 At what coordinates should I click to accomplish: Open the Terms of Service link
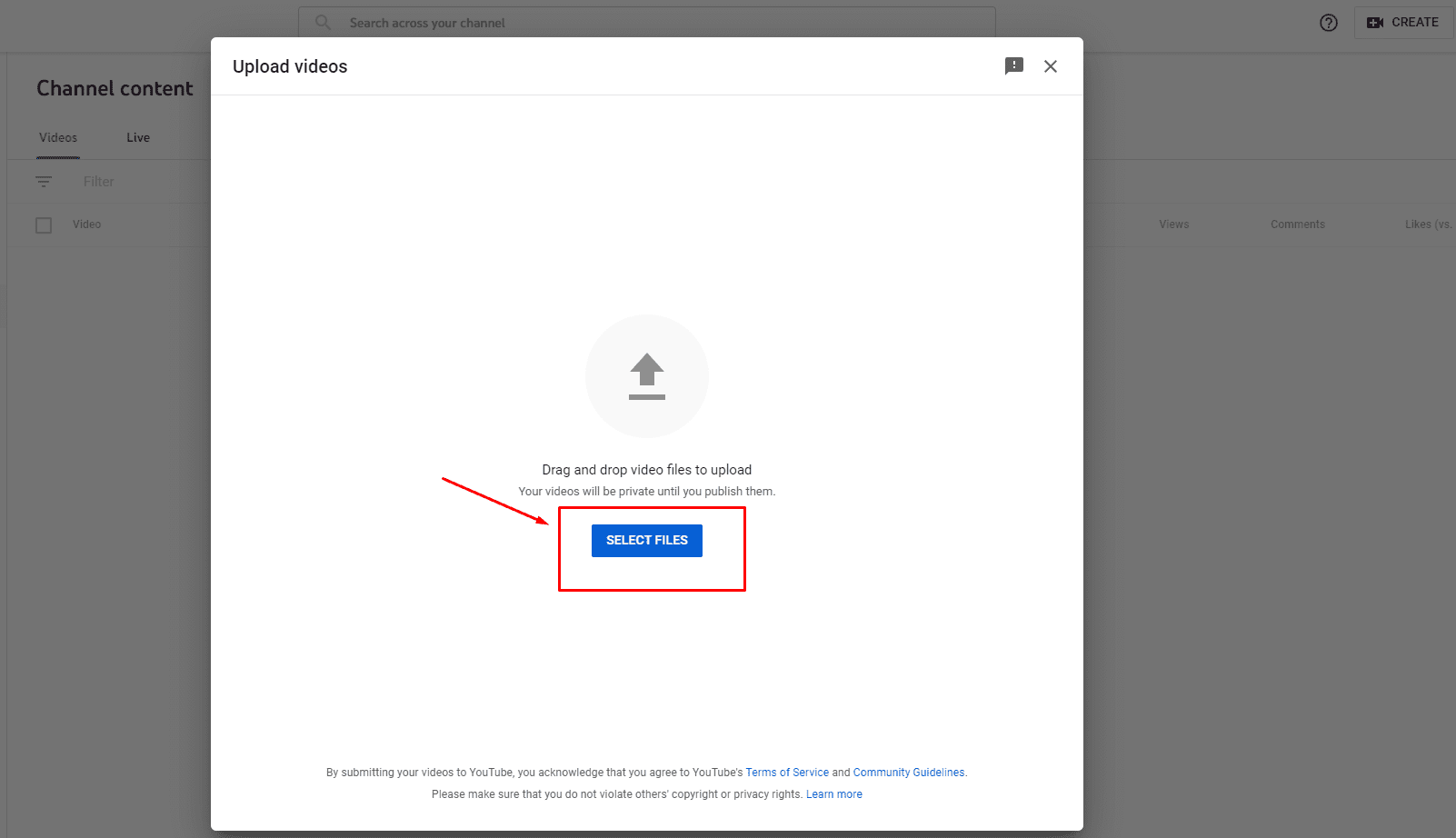coord(787,773)
